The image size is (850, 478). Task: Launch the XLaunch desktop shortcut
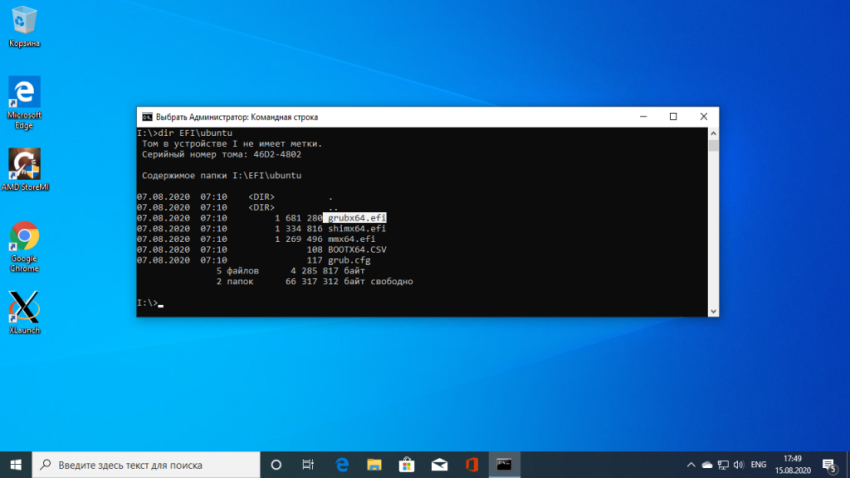point(24,310)
